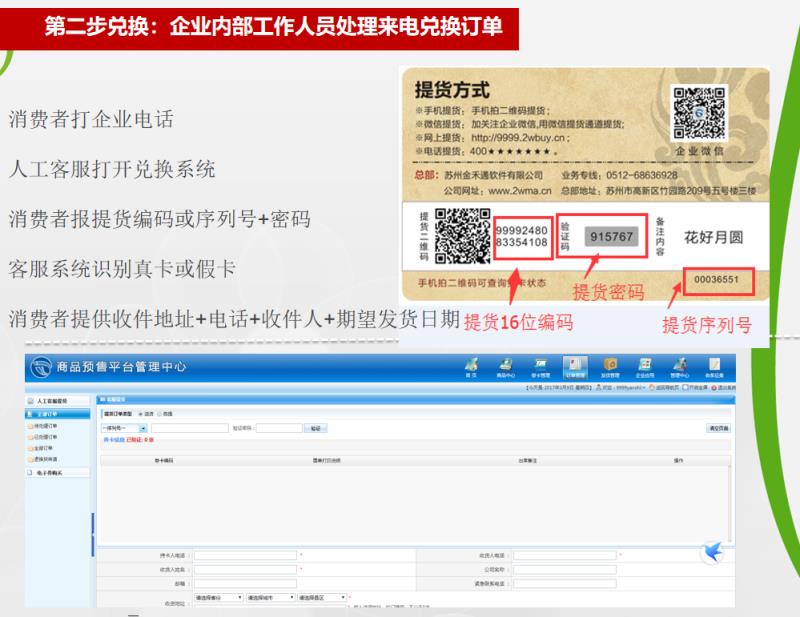Open the 人工客服提货 sidebar section
The height and width of the screenshot is (617, 800).
58,401
